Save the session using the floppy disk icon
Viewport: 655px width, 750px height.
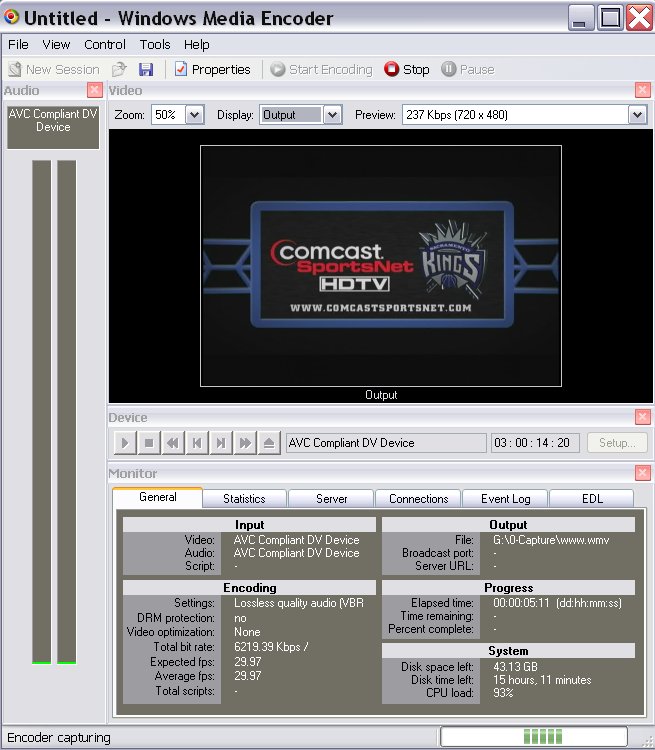pyautogui.click(x=146, y=70)
